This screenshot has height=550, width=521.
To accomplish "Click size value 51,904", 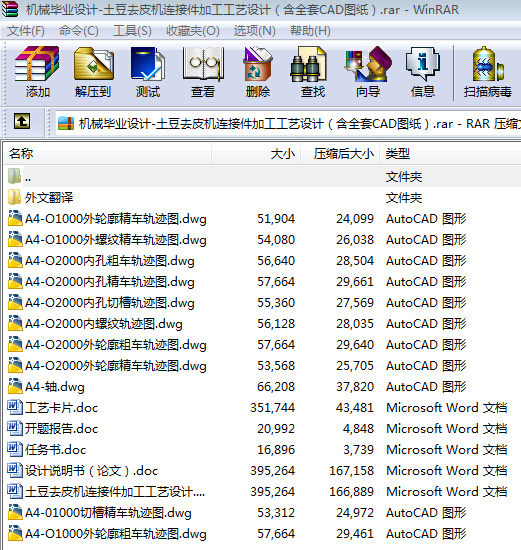I will (276, 219).
